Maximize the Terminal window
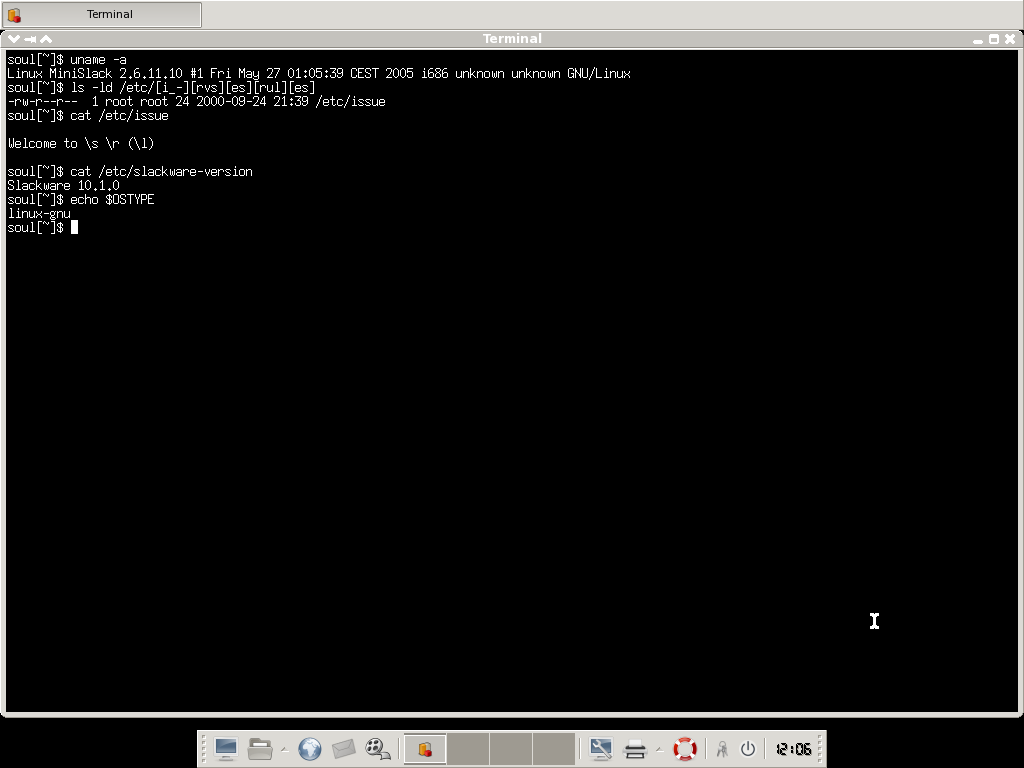Image resolution: width=1024 pixels, height=768 pixels. [994, 39]
